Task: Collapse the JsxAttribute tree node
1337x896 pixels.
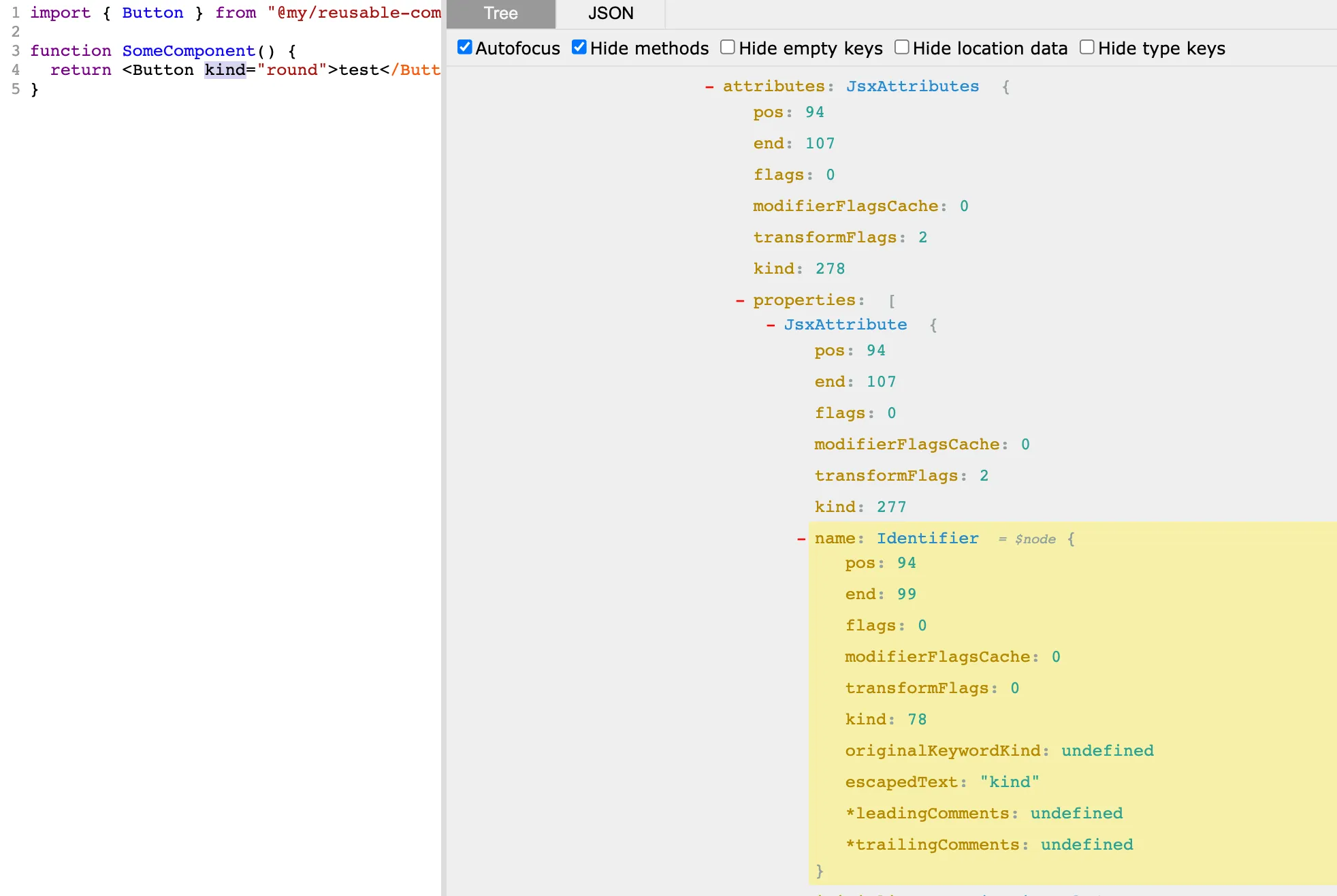Action: click(x=771, y=325)
